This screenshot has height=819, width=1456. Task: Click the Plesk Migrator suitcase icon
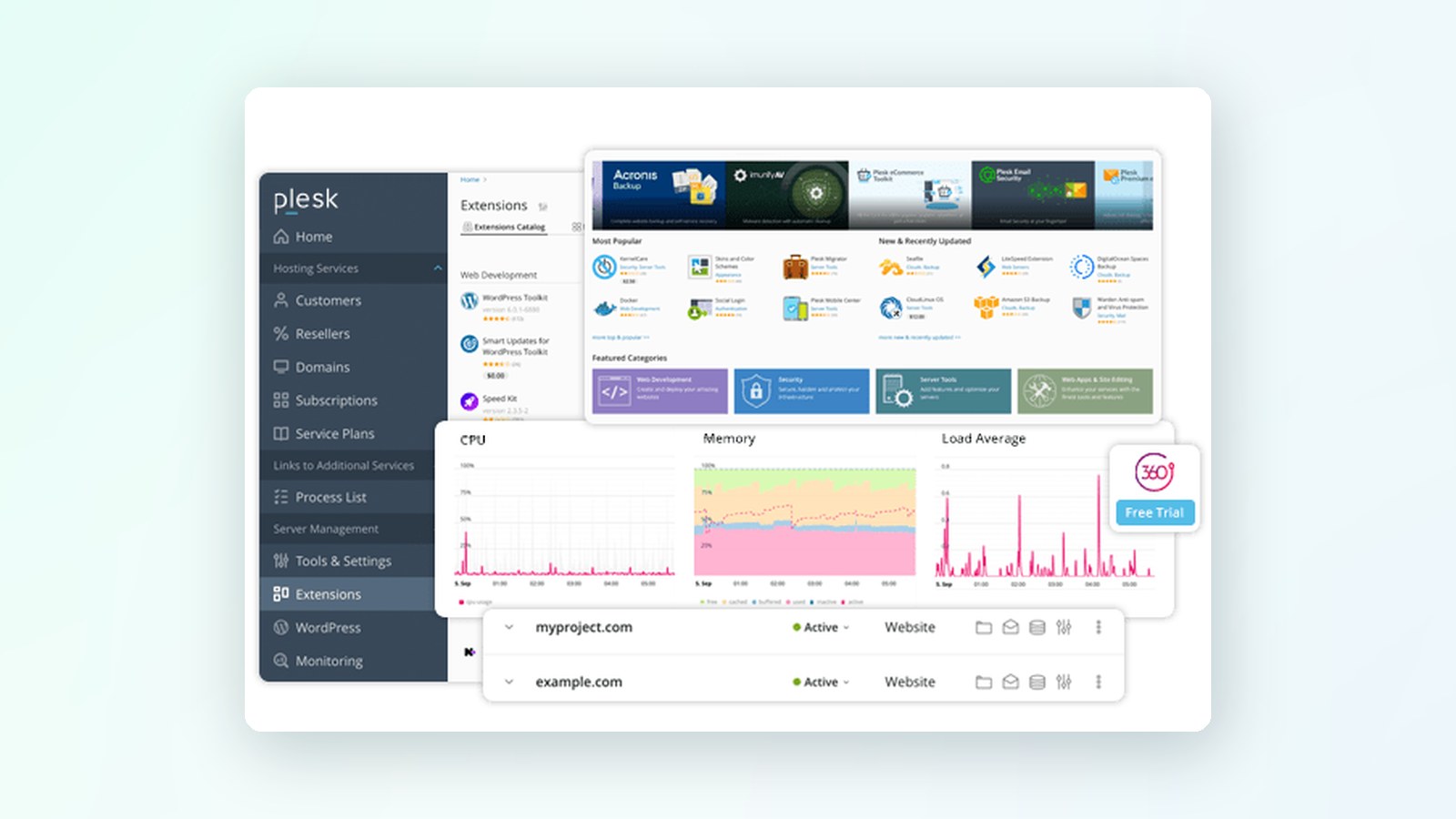[x=795, y=267]
